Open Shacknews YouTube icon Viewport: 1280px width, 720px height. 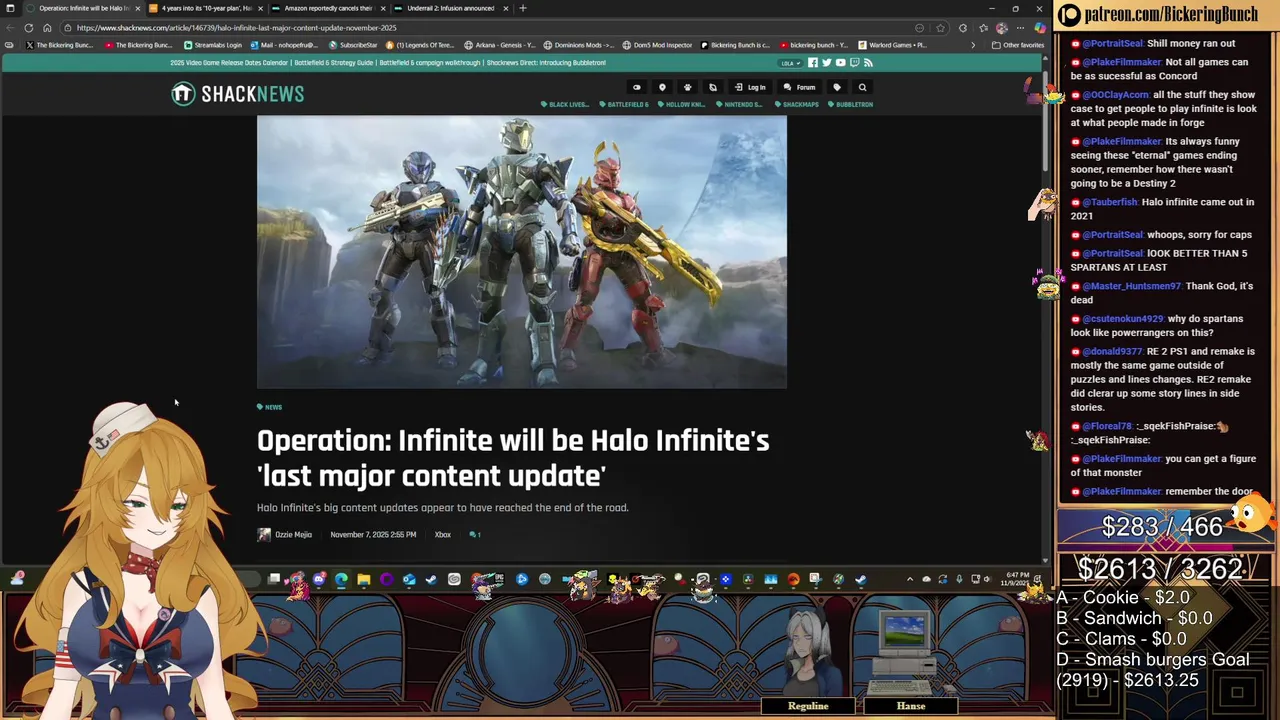pos(840,62)
